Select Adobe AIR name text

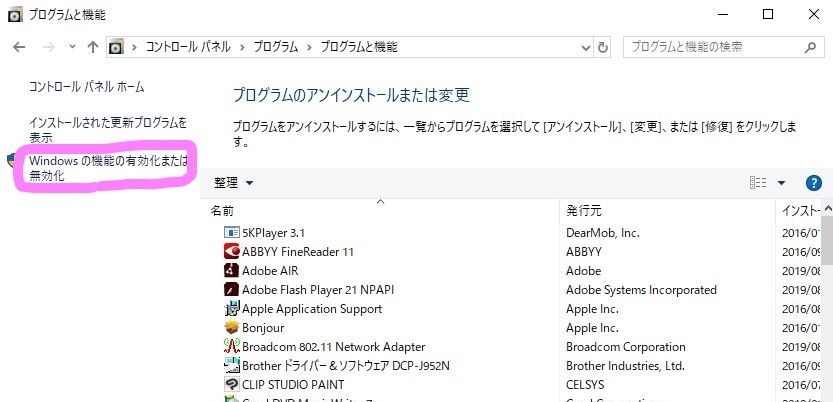click(x=270, y=271)
